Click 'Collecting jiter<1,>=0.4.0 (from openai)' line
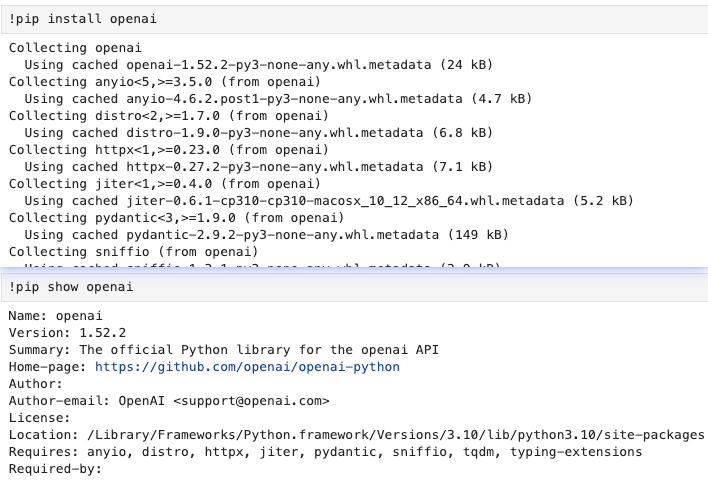This screenshot has height=484, width=708. point(165,184)
